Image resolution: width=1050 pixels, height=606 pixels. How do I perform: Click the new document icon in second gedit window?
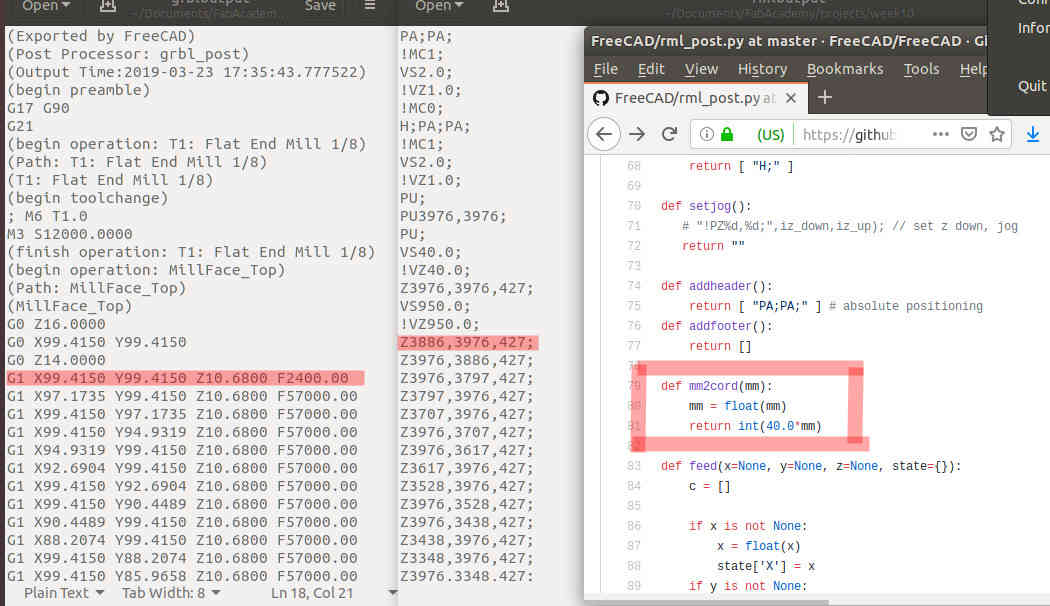(x=501, y=6)
